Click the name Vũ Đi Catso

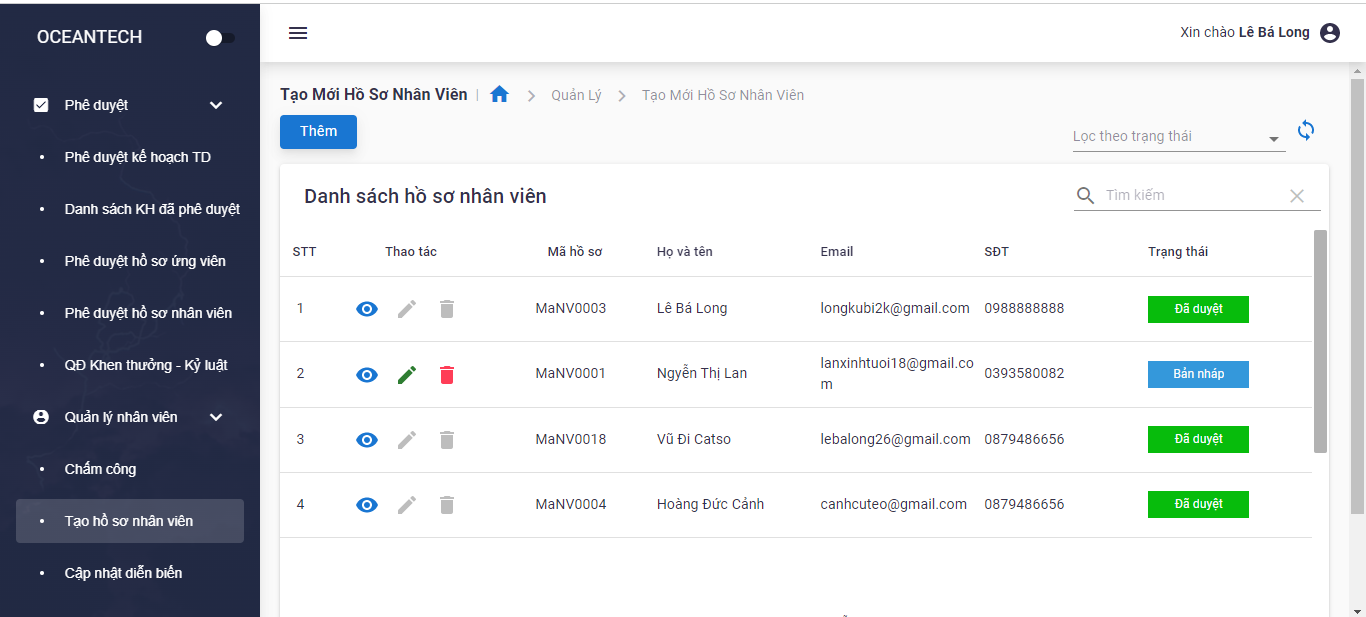[694, 439]
